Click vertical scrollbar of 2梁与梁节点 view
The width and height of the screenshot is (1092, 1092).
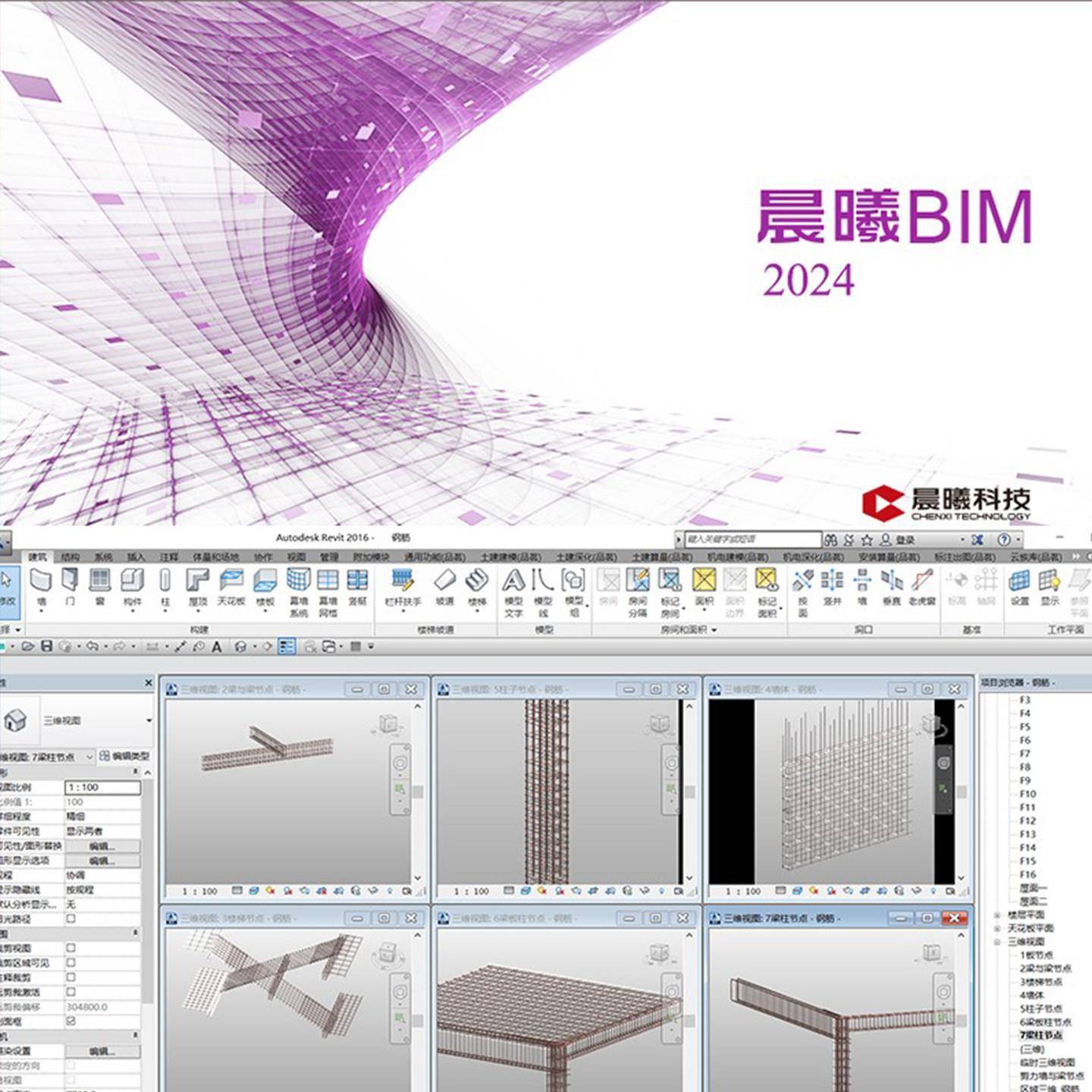[417, 792]
